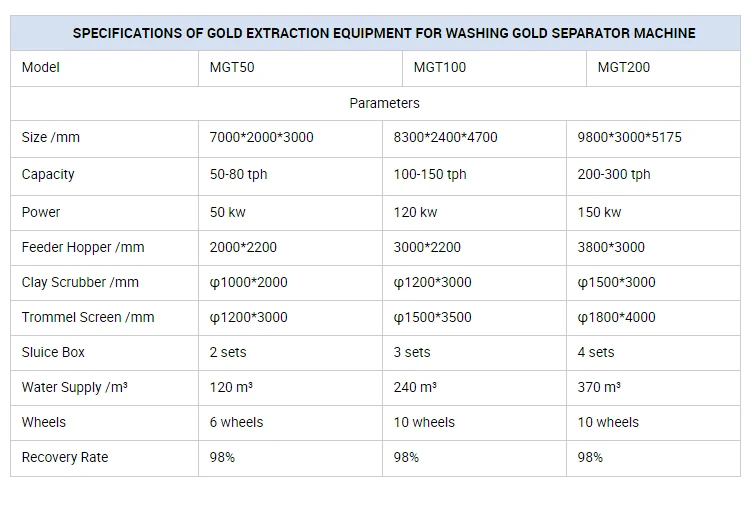Click the MGT200 size value 9800*3000*5175
This screenshot has height=521, width=750.
[629, 137]
